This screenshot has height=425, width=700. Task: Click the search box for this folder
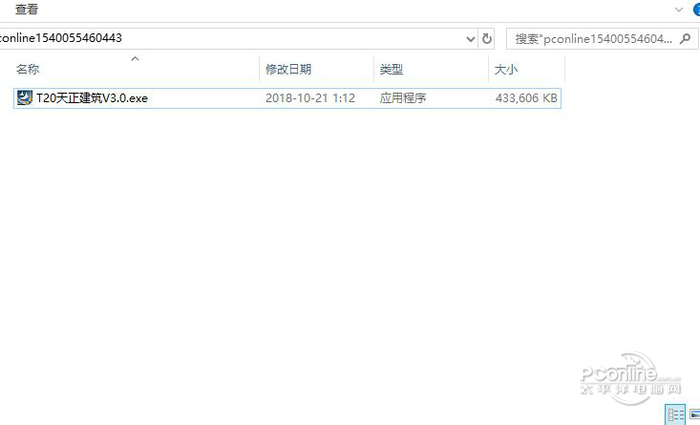tap(602, 39)
